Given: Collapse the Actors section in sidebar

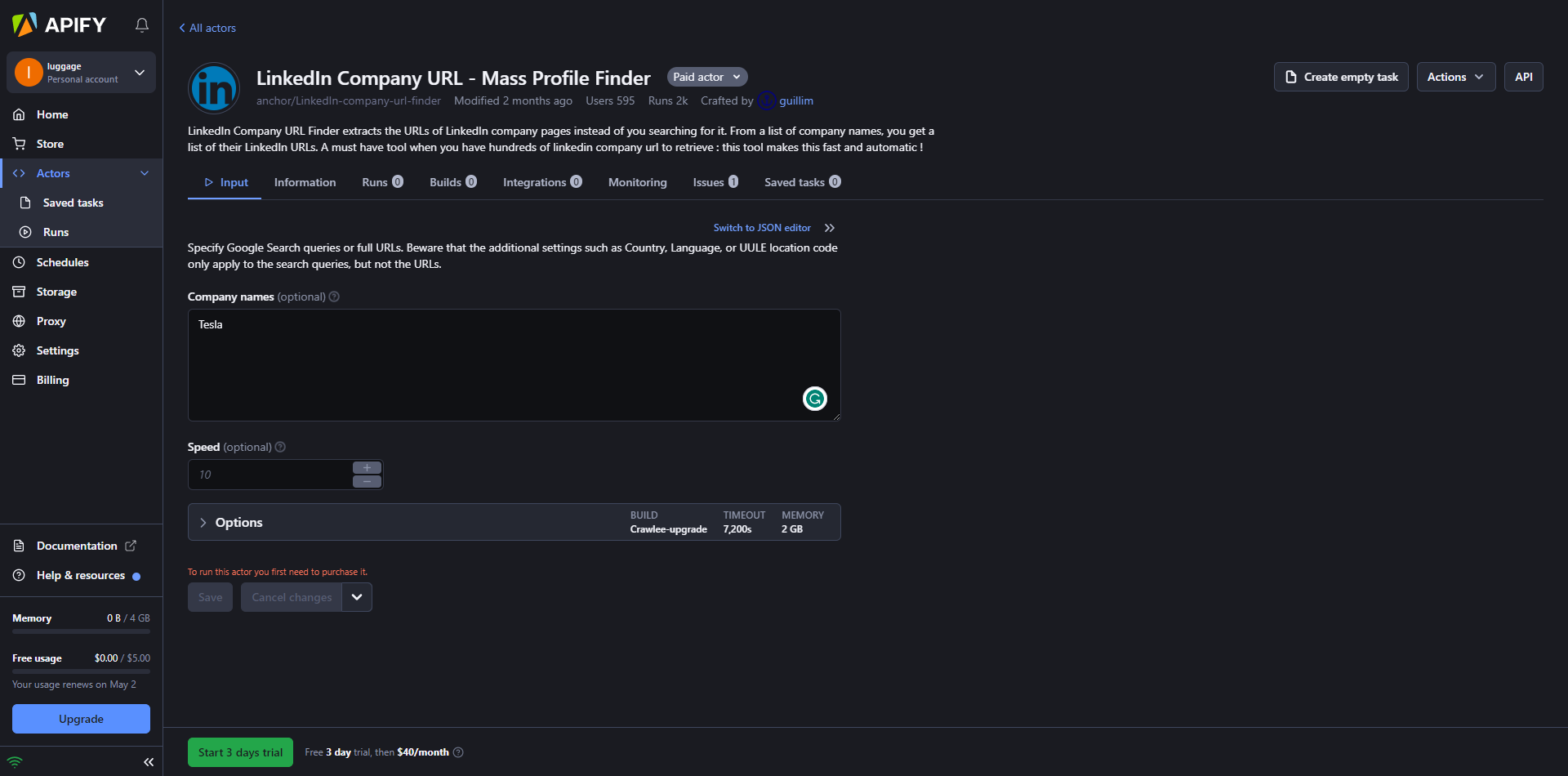Looking at the screenshot, I should click(145, 173).
